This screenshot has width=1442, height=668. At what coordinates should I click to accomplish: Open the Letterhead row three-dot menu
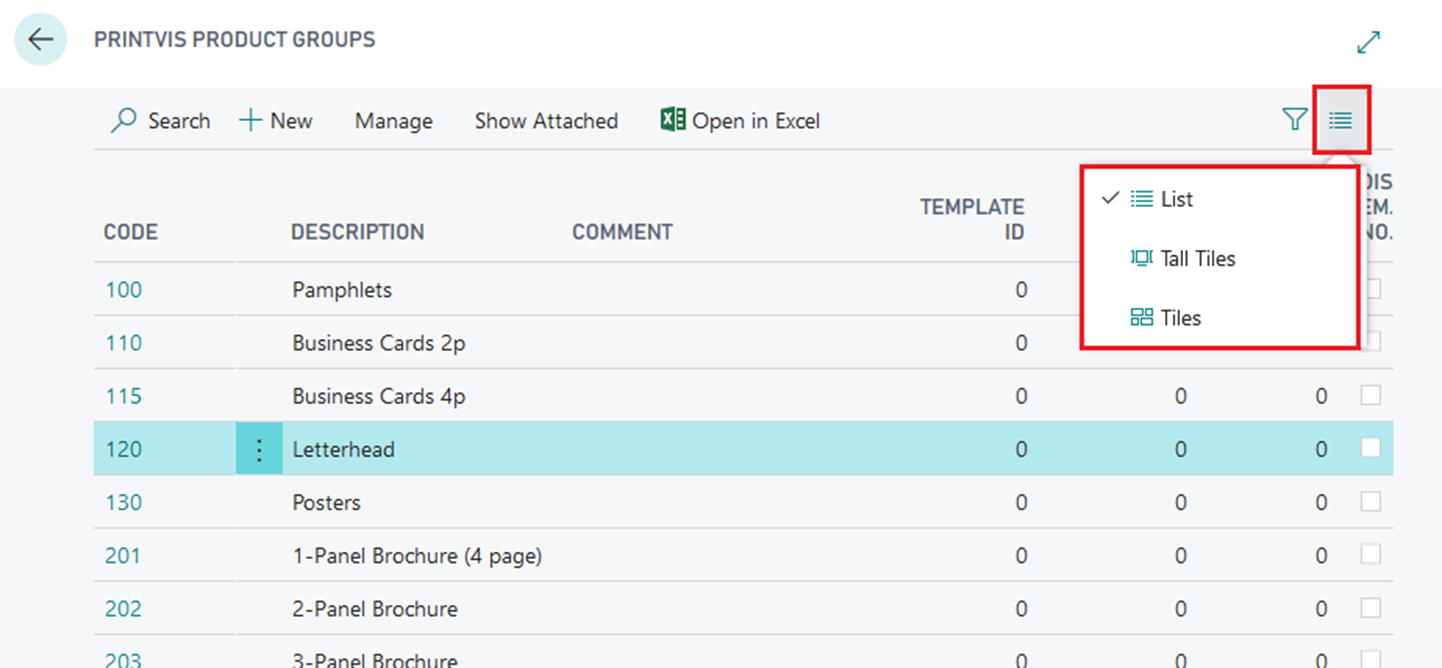click(259, 450)
